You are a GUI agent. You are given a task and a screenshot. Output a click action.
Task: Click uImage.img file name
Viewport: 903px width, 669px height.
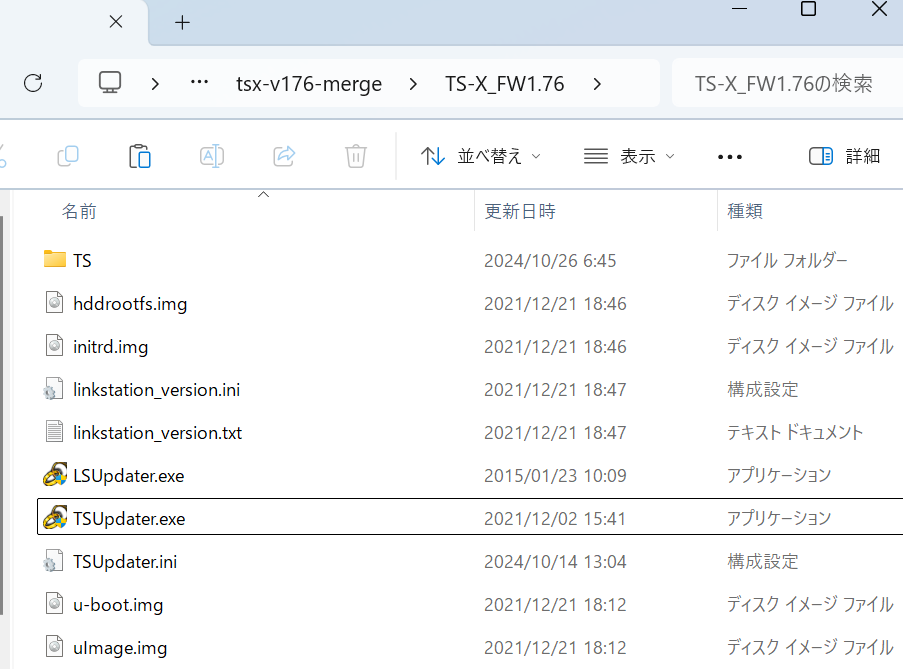[120, 648]
